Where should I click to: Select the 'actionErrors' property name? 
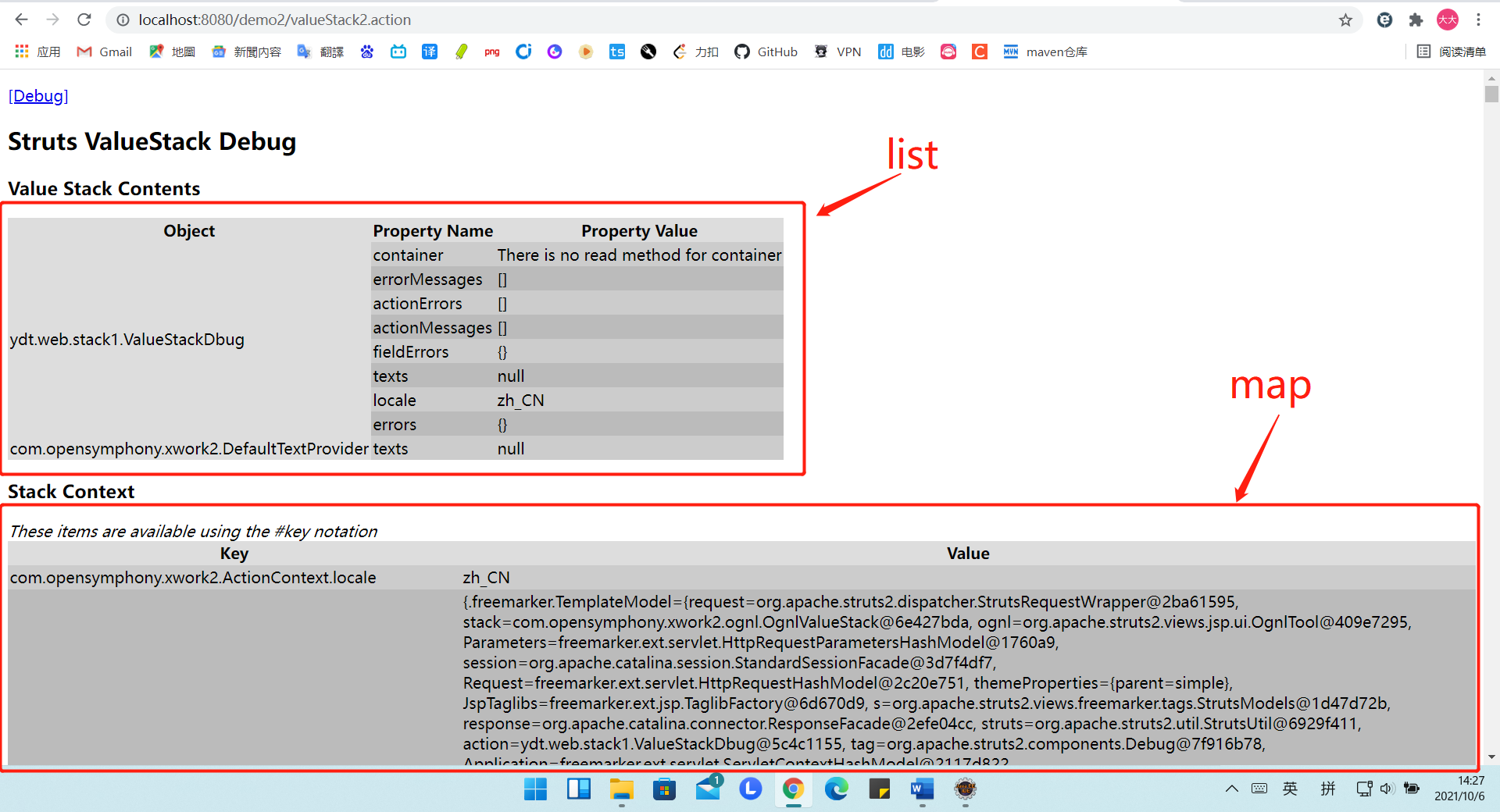[x=417, y=304]
